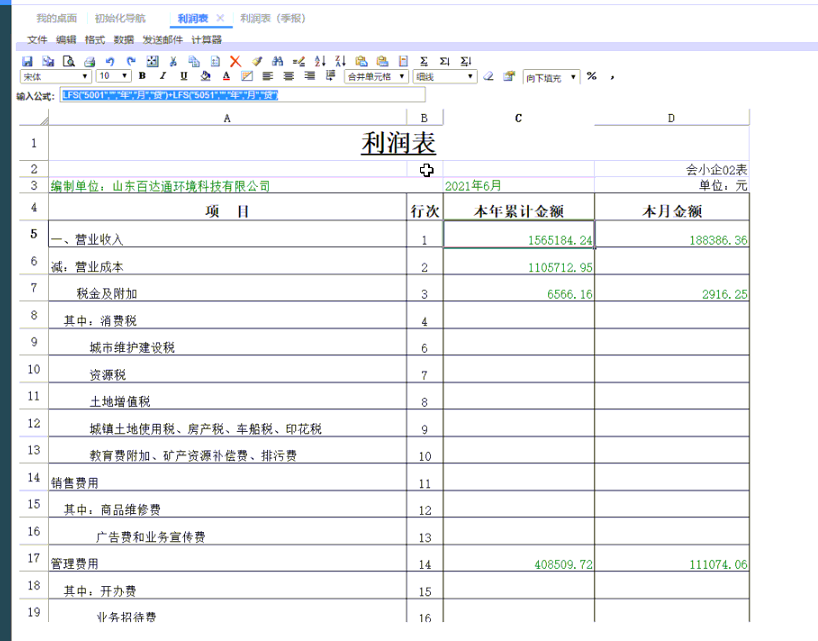Center-align the cell text

288,77
